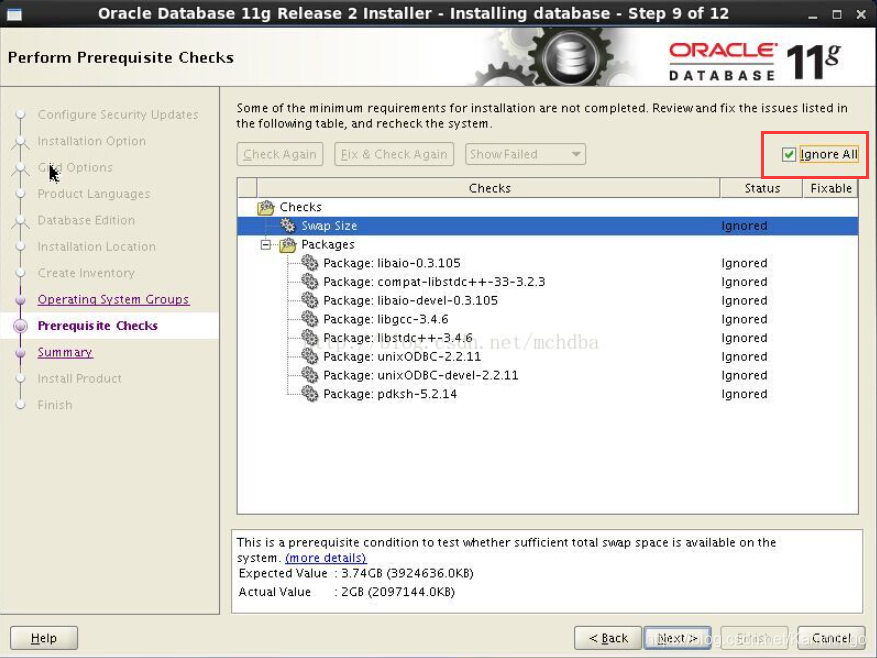The image size is (877, 658).
Task: Click the Create Inventory step
Action: (x=86, y=273)
